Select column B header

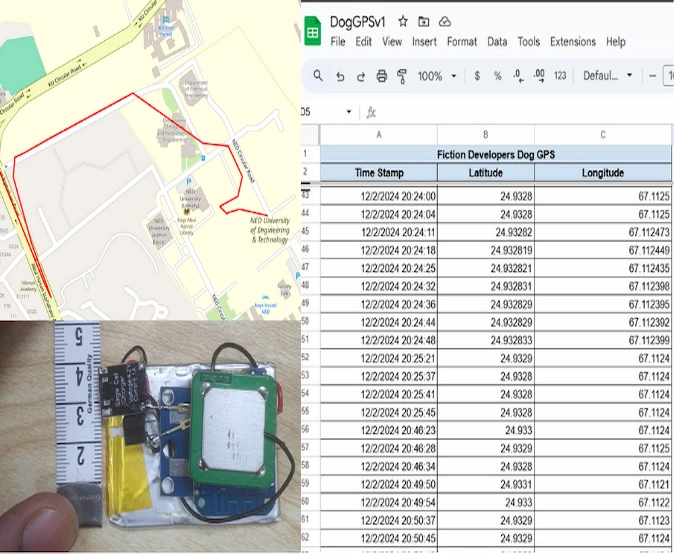[x=486, y=135]
